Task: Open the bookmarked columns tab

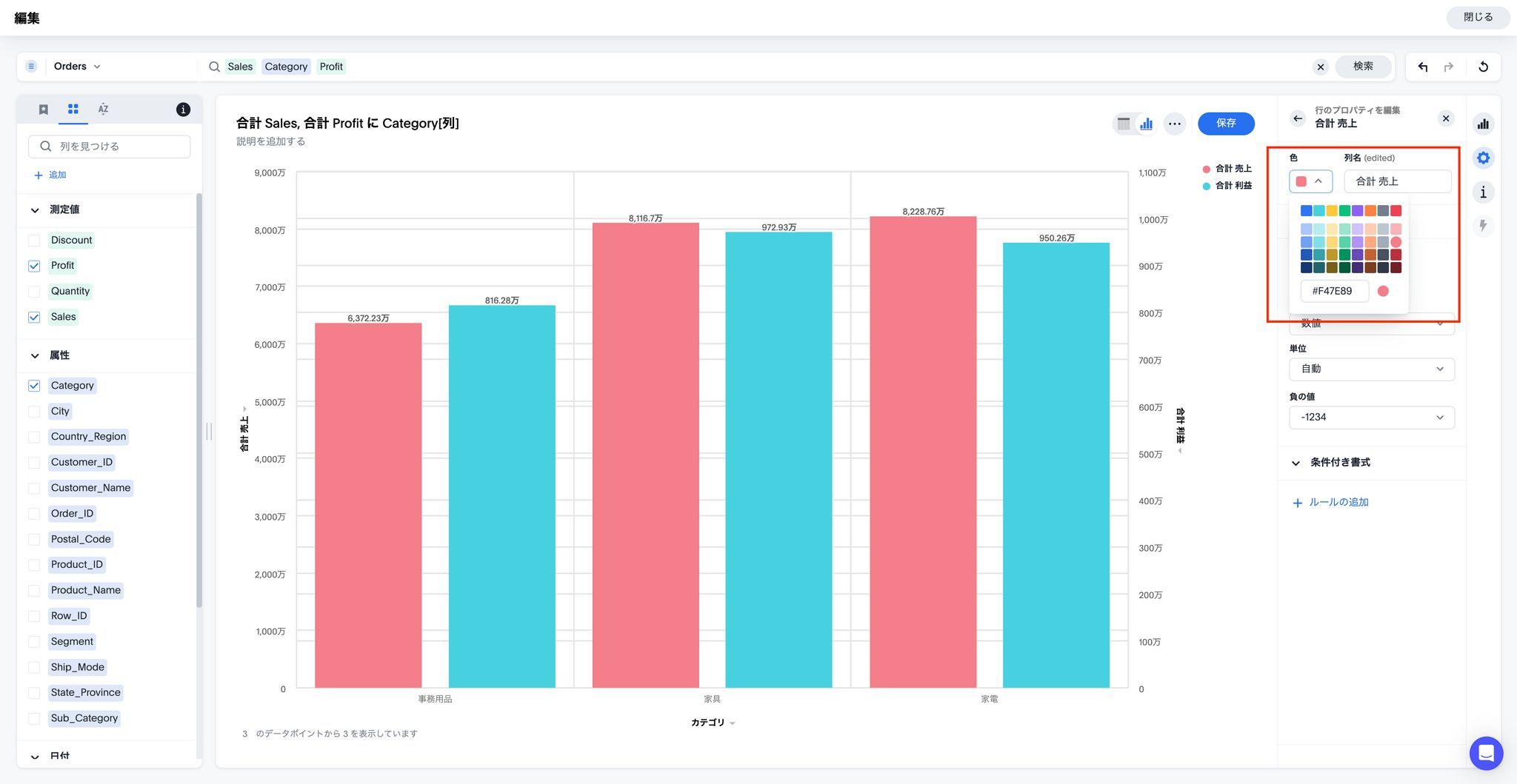Action: tap(44, 109)
